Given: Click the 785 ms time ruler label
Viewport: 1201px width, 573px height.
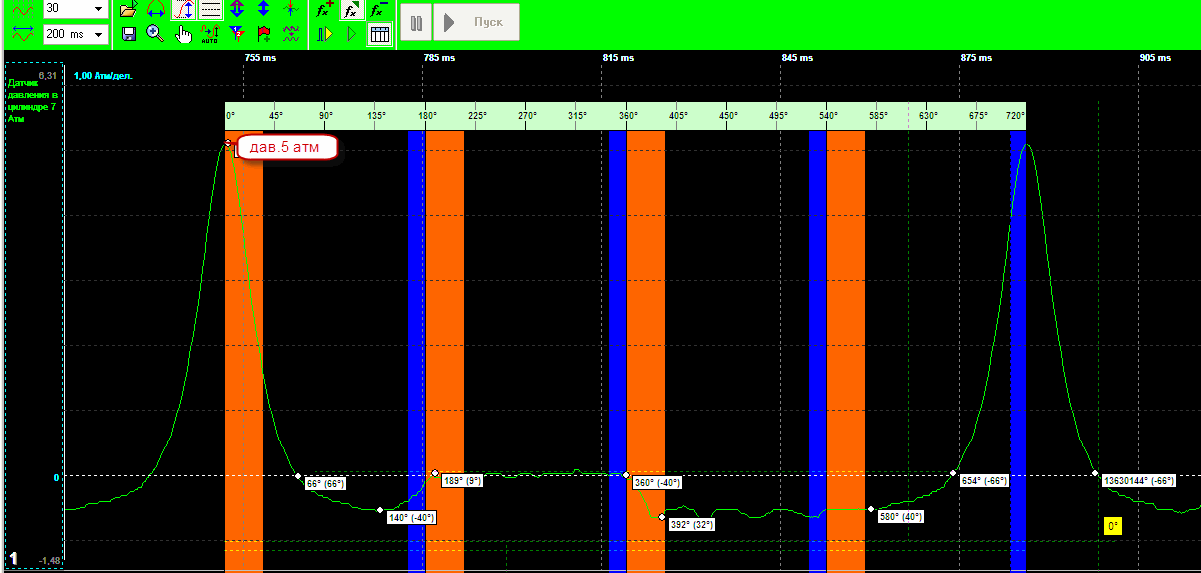Looking at the screenshot, I should [439, 58].
